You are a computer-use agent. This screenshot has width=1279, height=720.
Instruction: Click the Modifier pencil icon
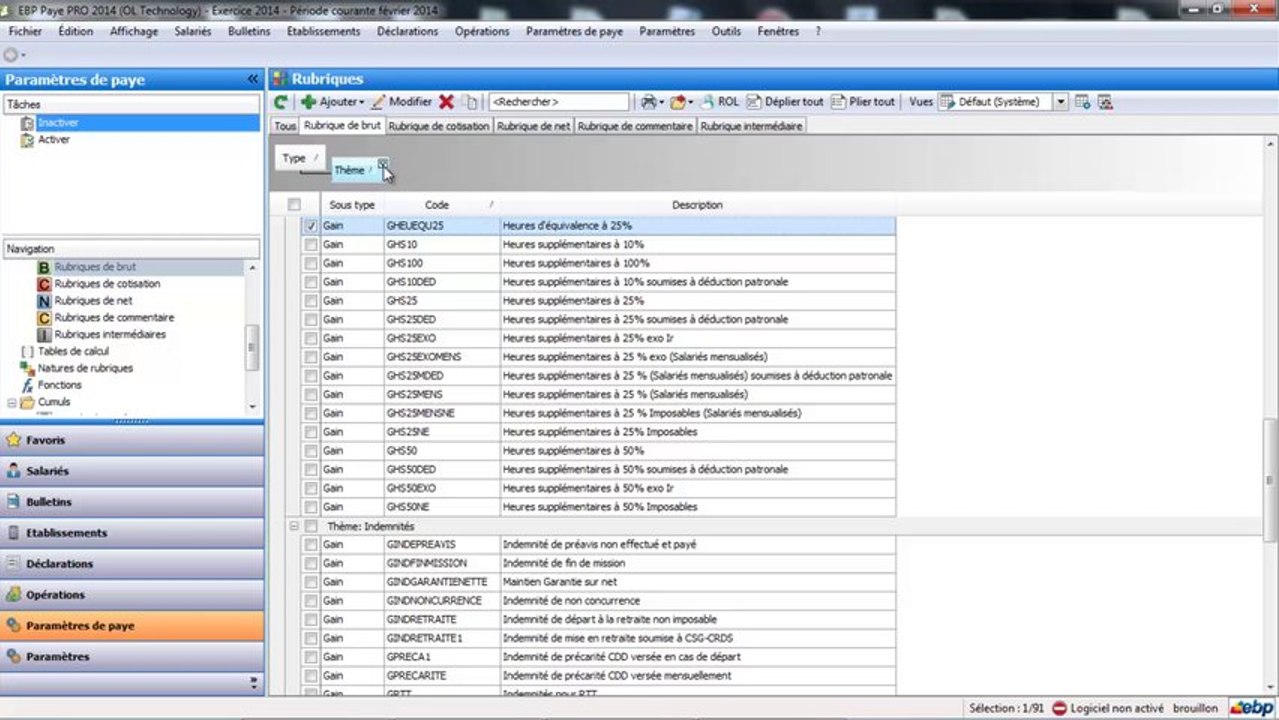tap(378, 102)
